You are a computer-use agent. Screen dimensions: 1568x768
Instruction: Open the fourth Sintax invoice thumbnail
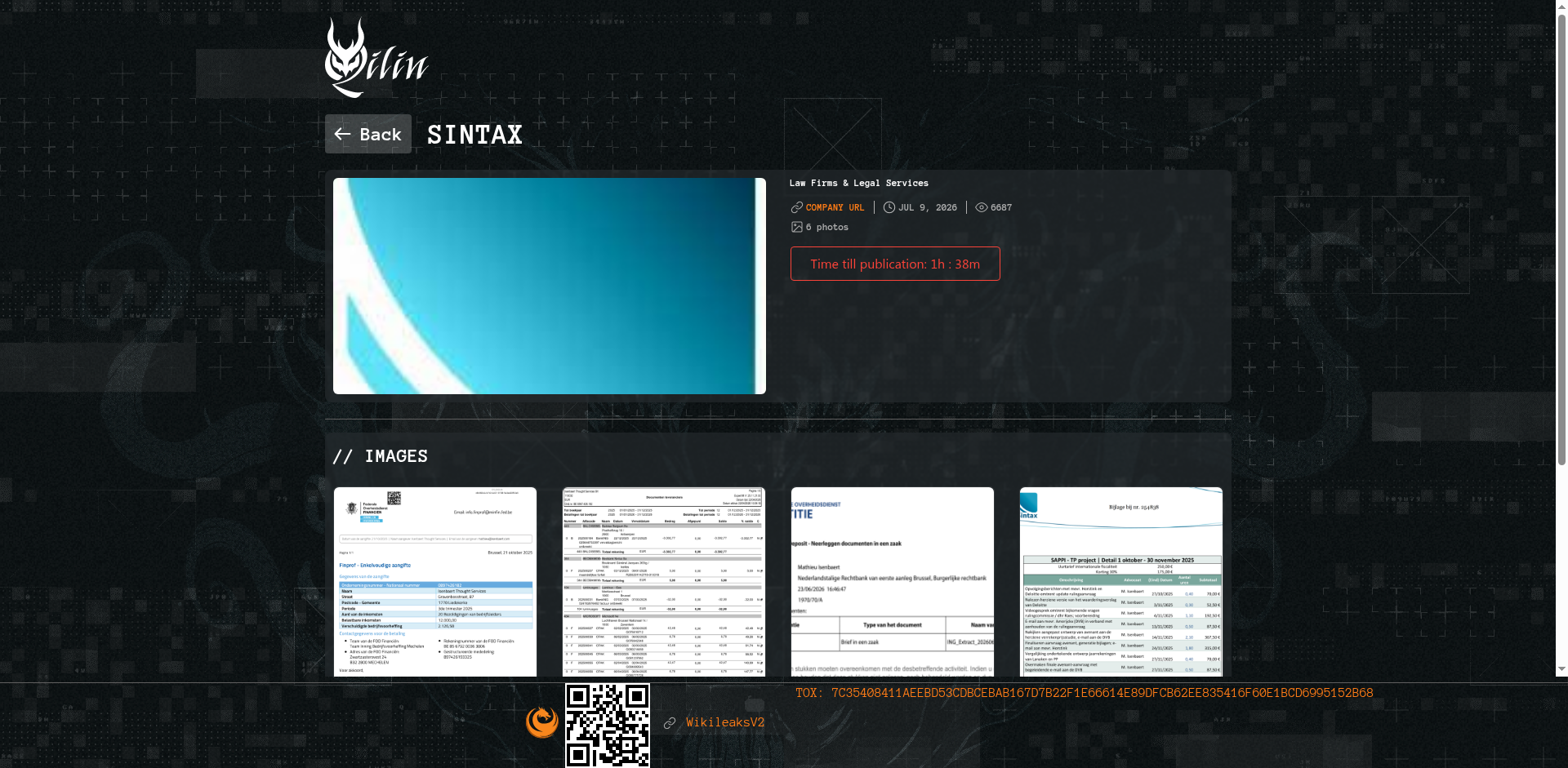tap(1121, 582)
